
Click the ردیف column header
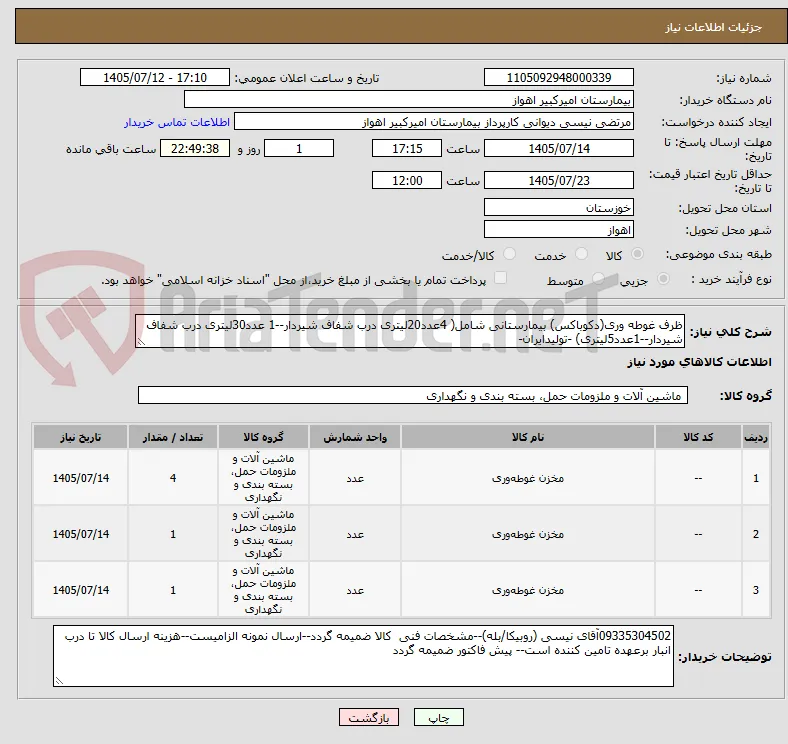tap(756, 437)
